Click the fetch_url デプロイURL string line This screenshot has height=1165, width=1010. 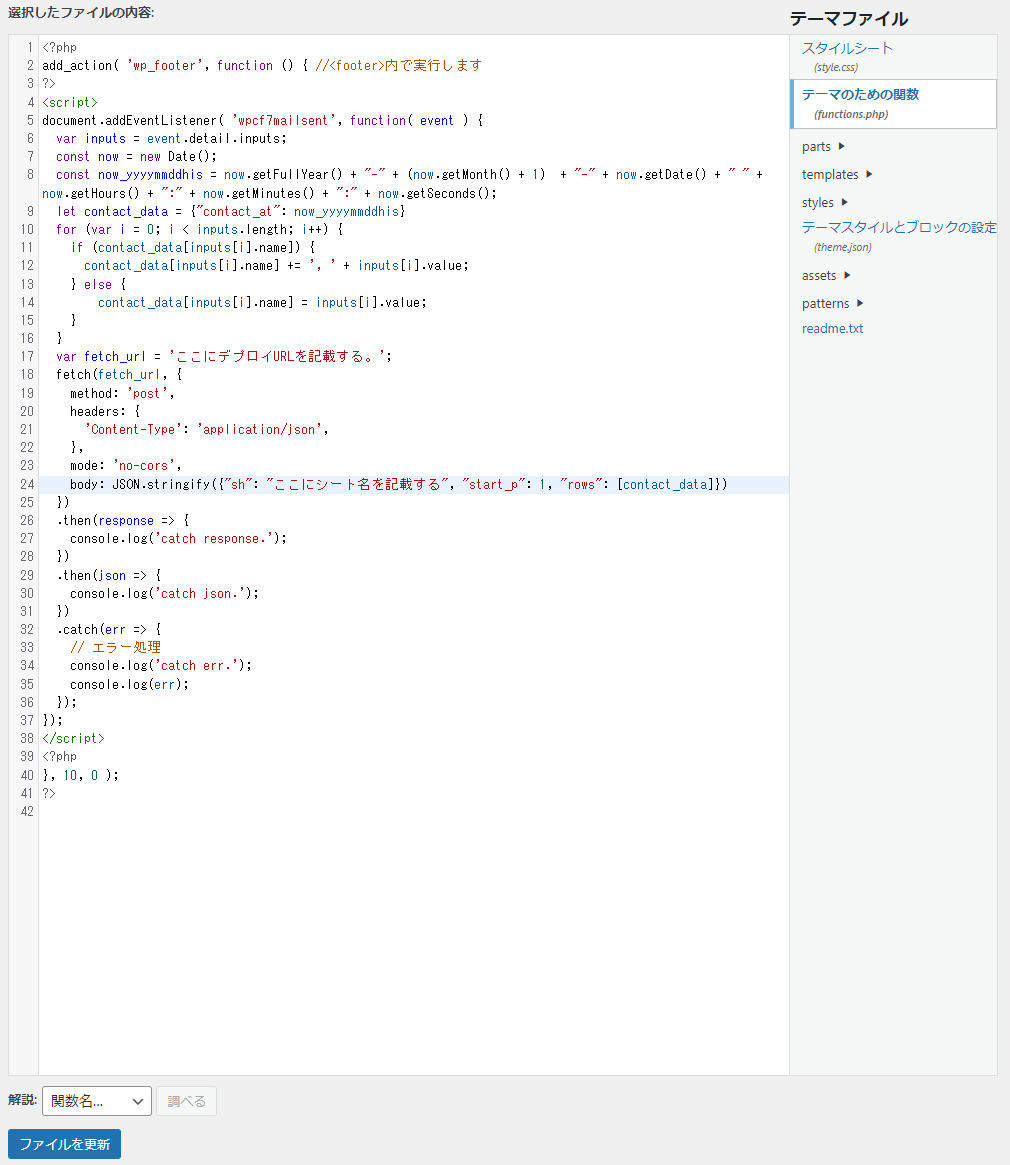tap(224, 357)
